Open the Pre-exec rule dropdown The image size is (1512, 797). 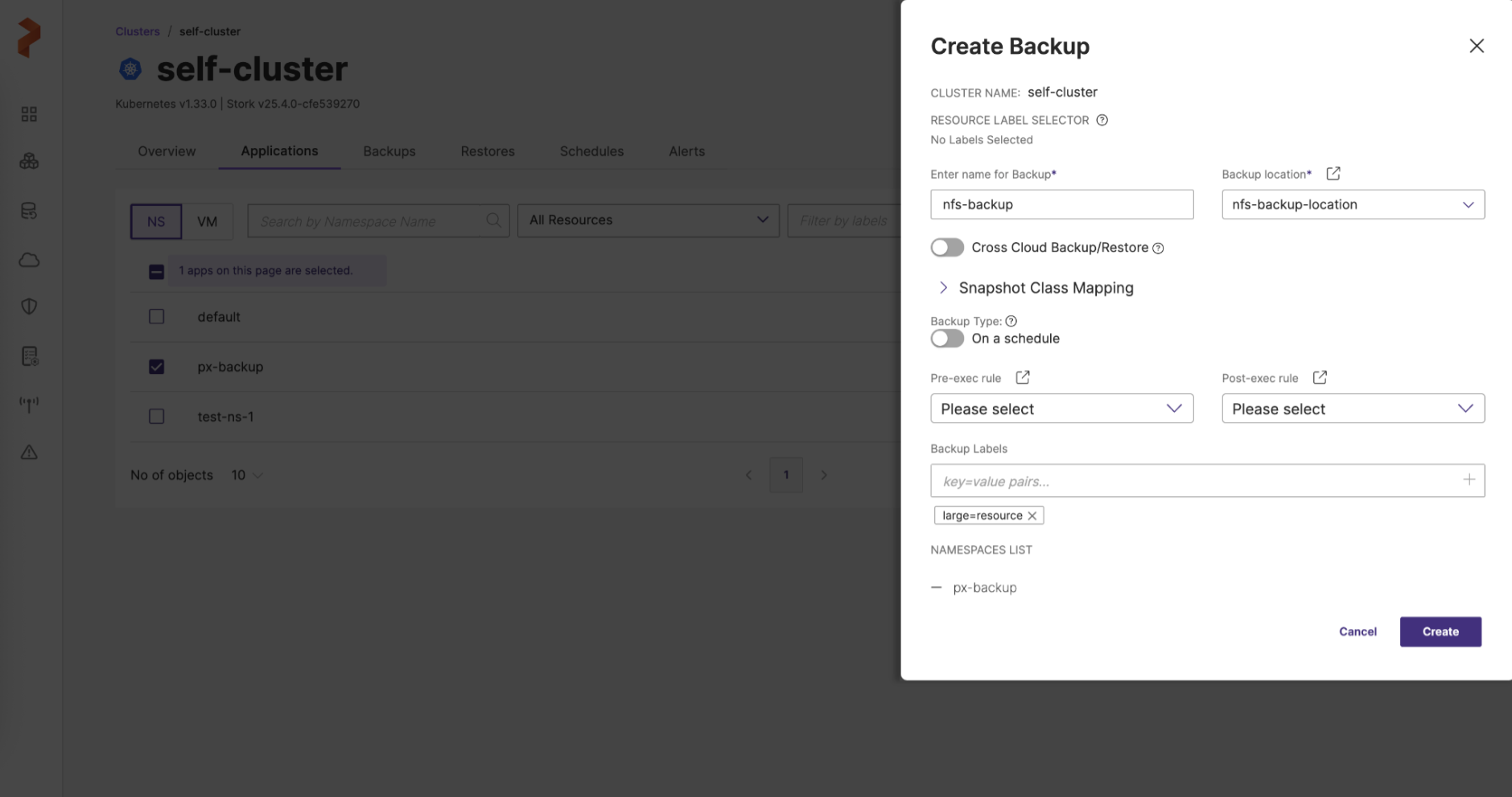coord(1061,409)
